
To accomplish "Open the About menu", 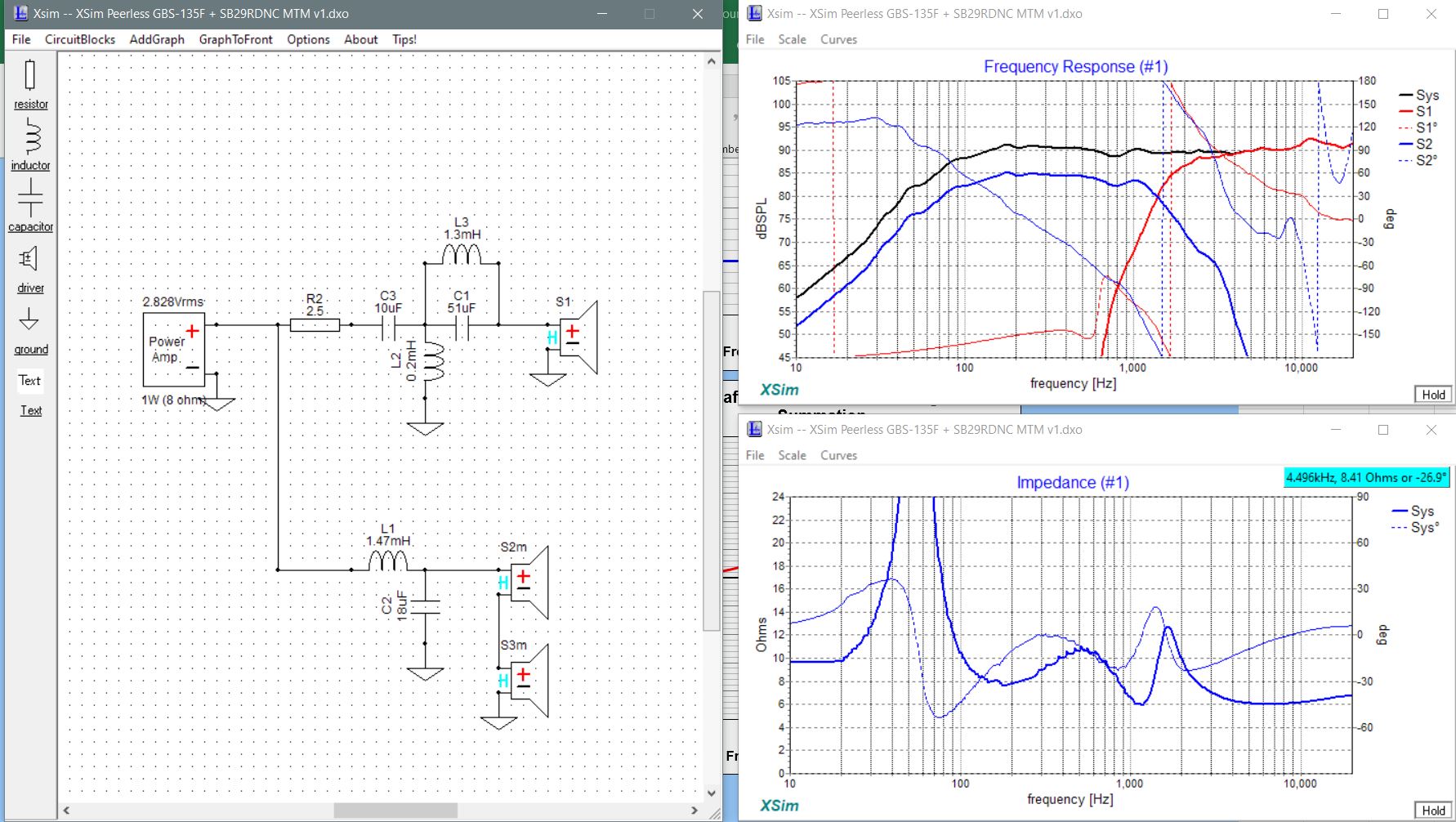I will [x=360, y=39].
